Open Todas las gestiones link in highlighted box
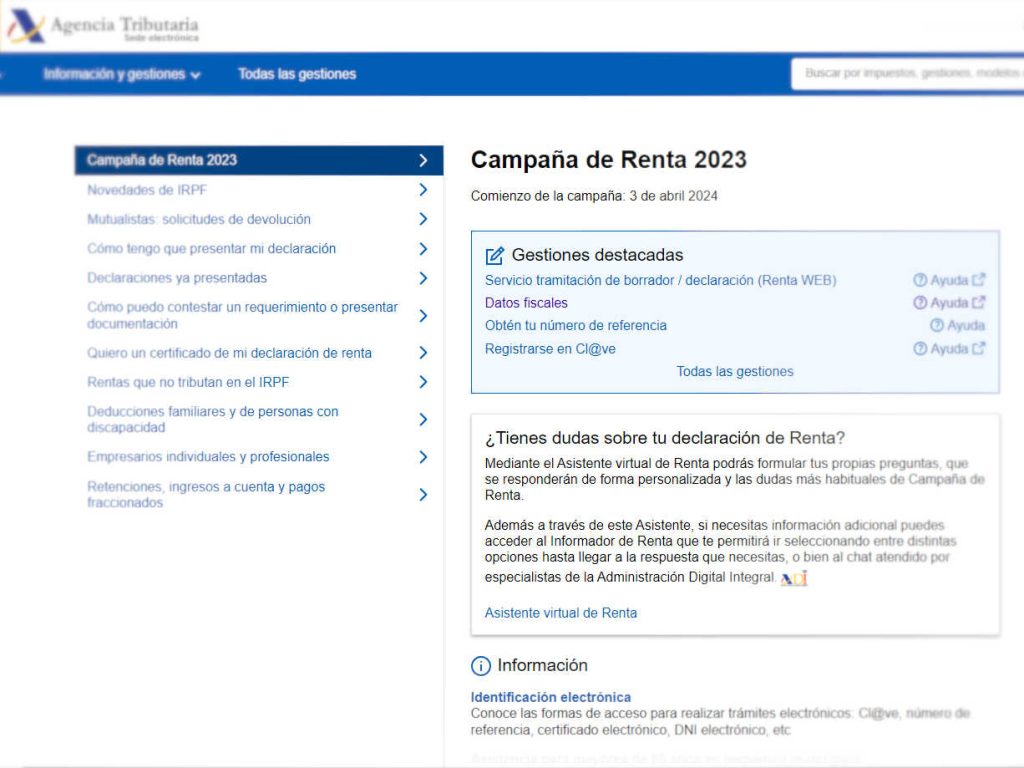Viewport: 1024px width, 768px height. pos(735,372)
